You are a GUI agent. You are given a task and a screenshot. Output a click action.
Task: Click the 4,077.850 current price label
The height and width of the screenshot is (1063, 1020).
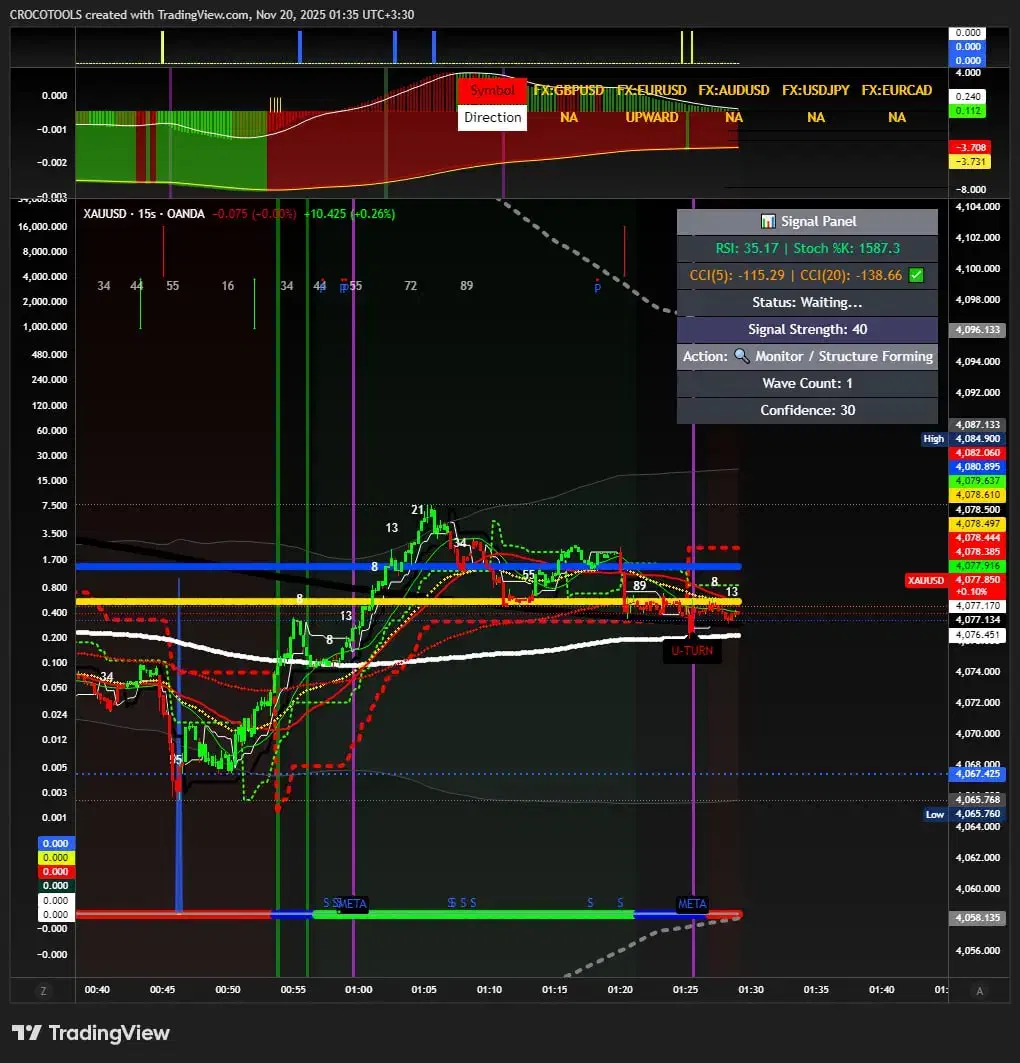[977, 580]
